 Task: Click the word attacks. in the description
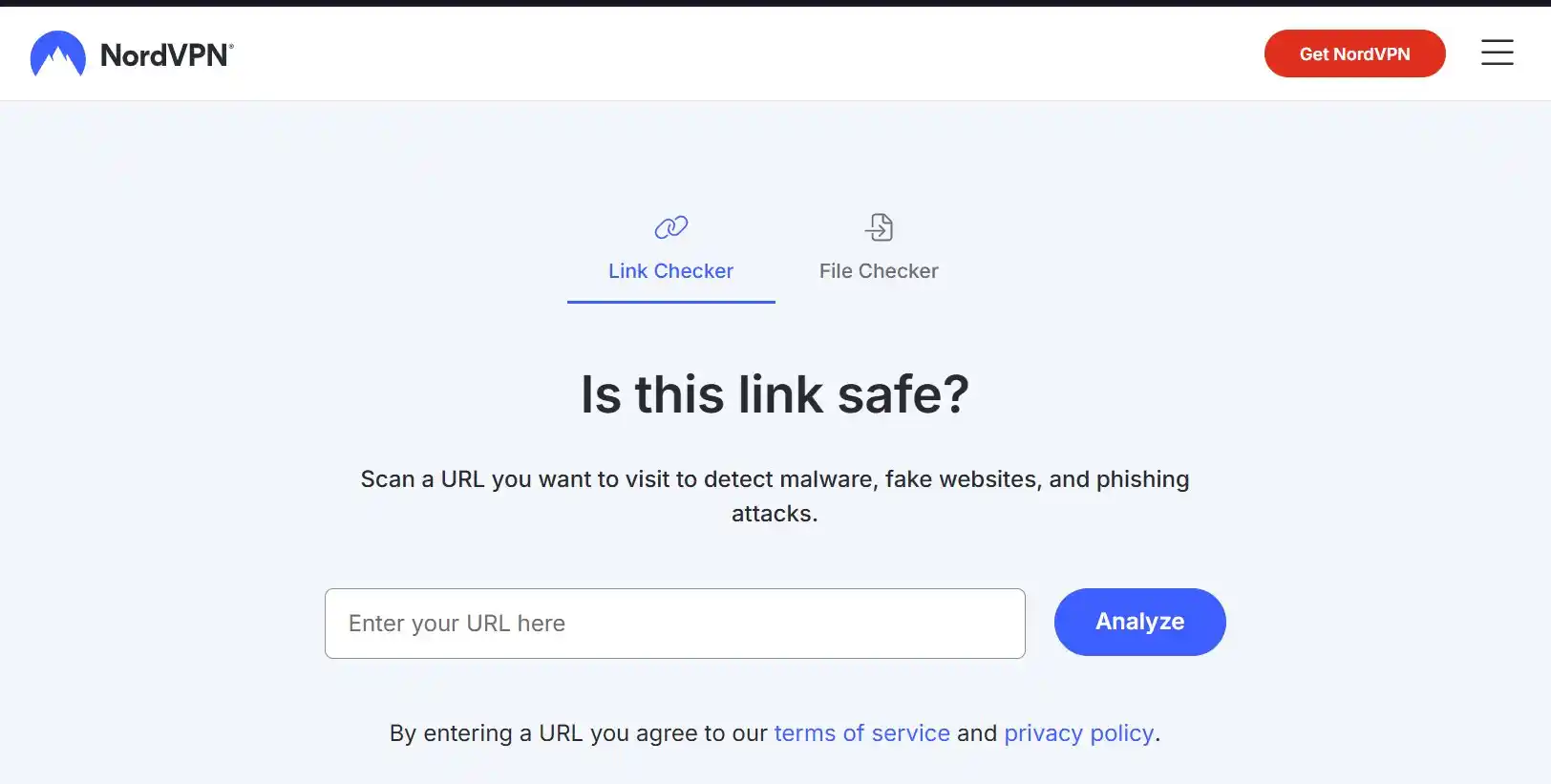coord(775,514)
